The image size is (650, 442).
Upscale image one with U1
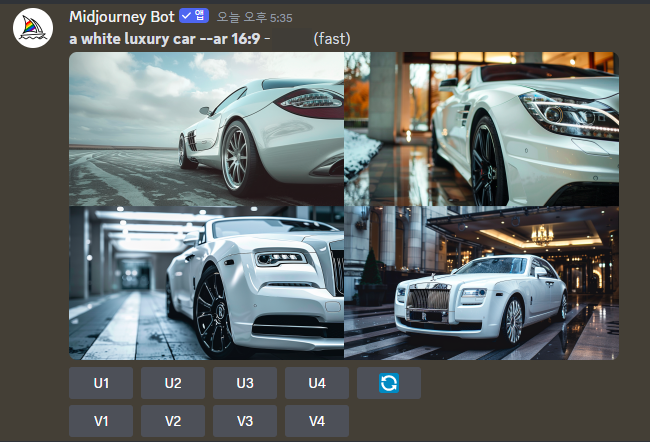(101, 383)
